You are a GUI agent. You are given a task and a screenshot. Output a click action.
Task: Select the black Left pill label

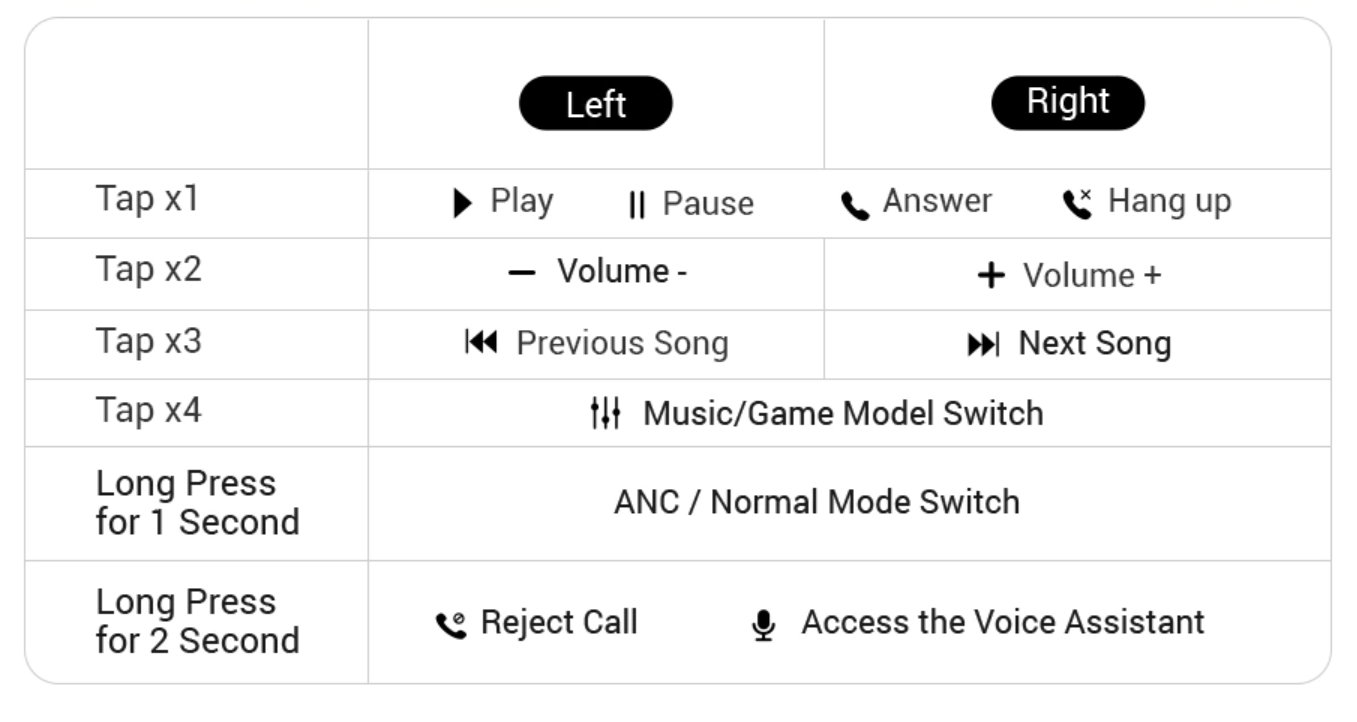pos(596,103)
